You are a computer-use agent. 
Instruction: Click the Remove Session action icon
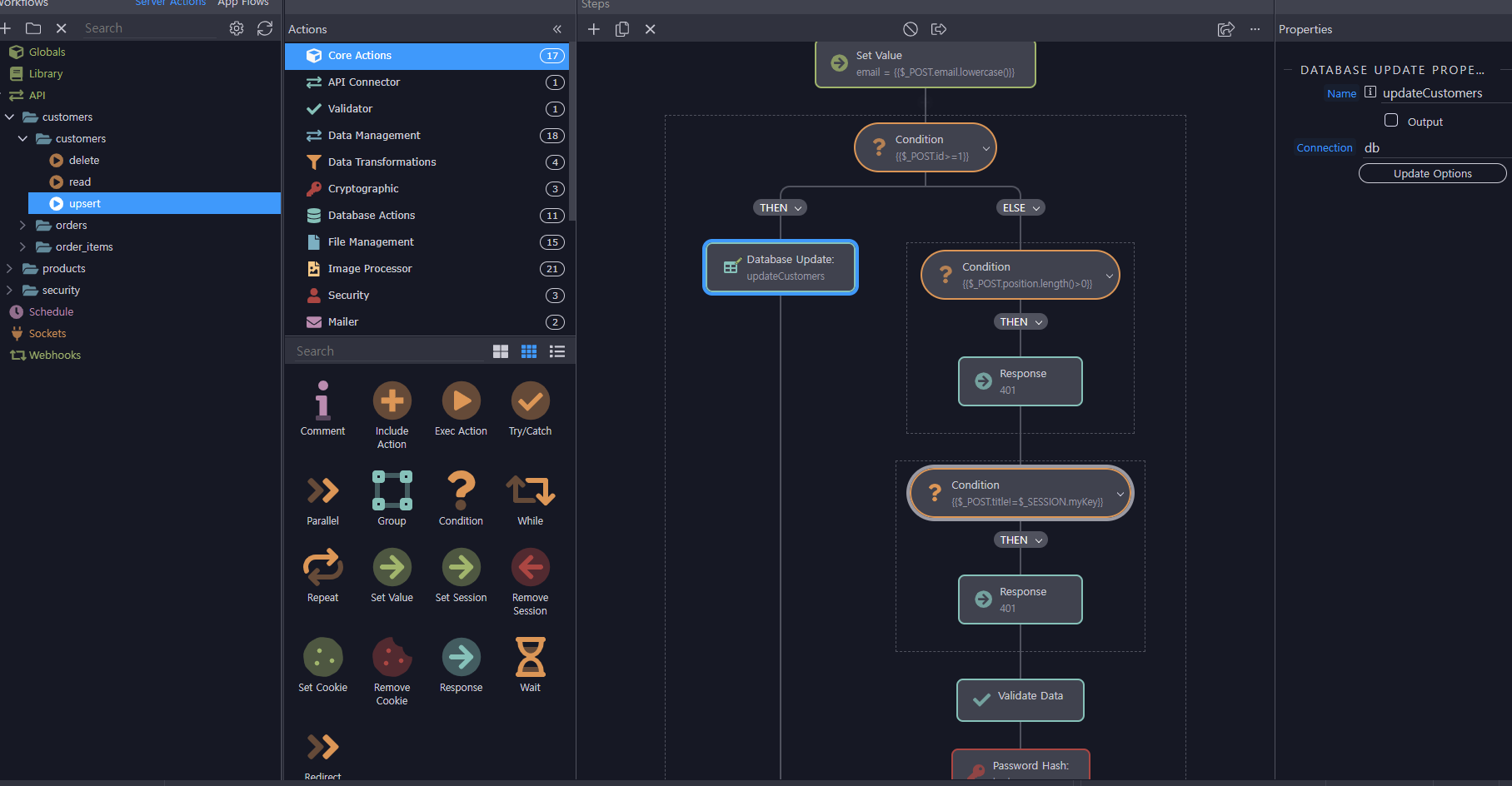(x=530, y=568)
